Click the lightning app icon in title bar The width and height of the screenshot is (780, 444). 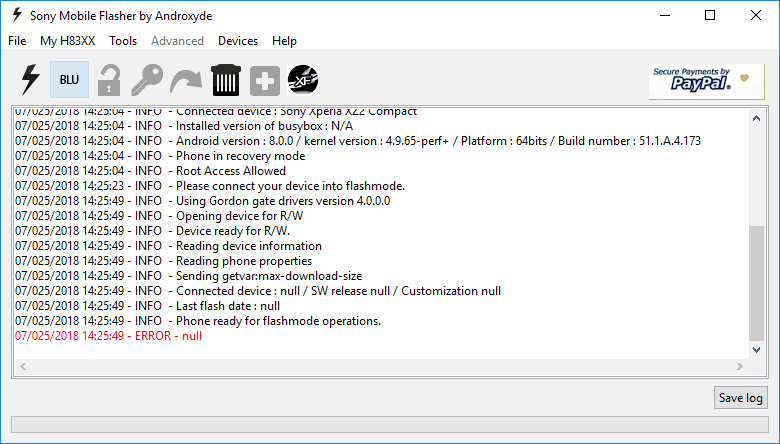point(16,15)
